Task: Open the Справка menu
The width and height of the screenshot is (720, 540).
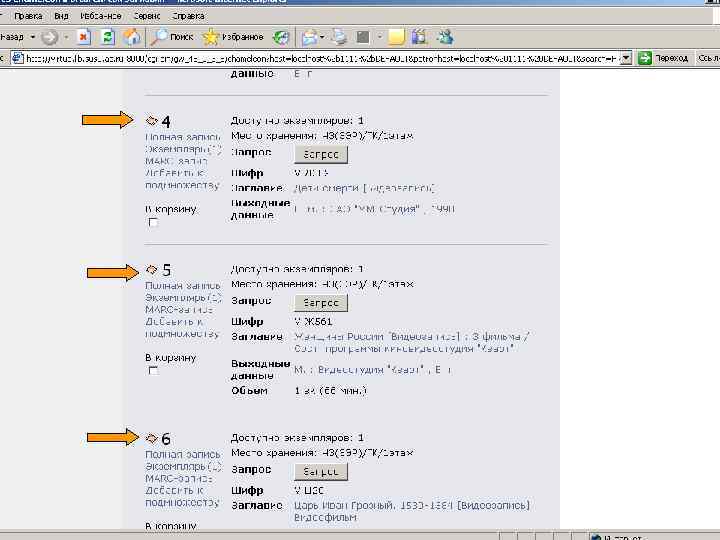Action: coord(188,16)
